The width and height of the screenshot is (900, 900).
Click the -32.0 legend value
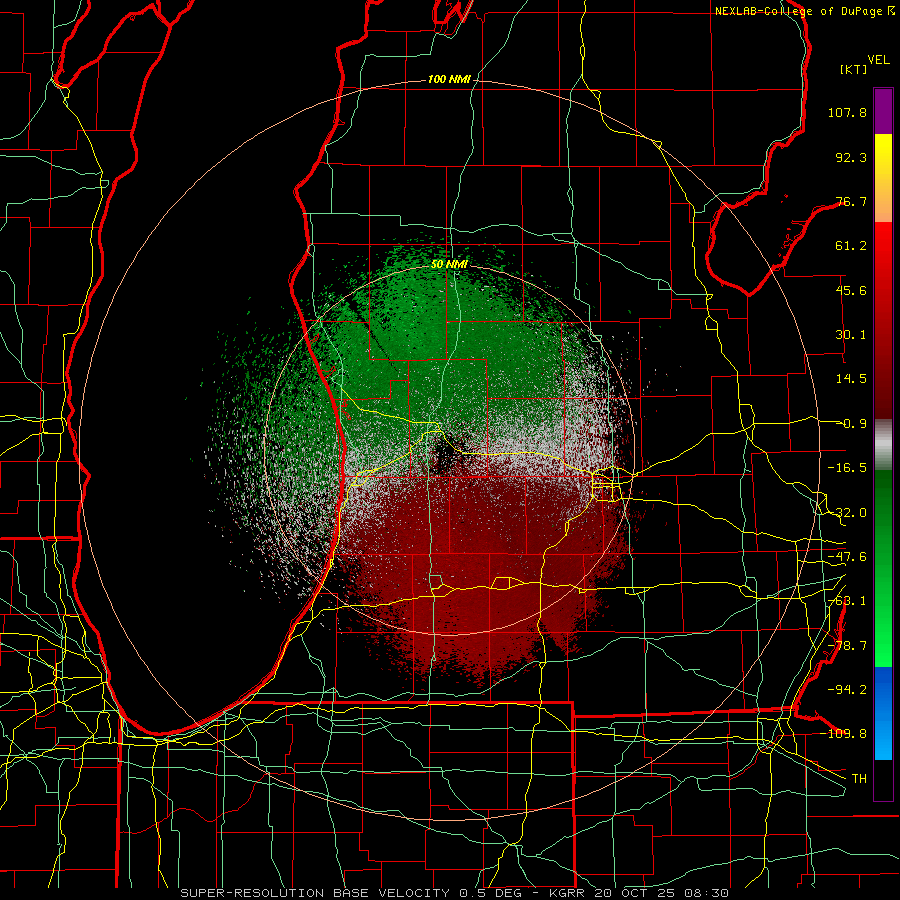pos(847,513)
